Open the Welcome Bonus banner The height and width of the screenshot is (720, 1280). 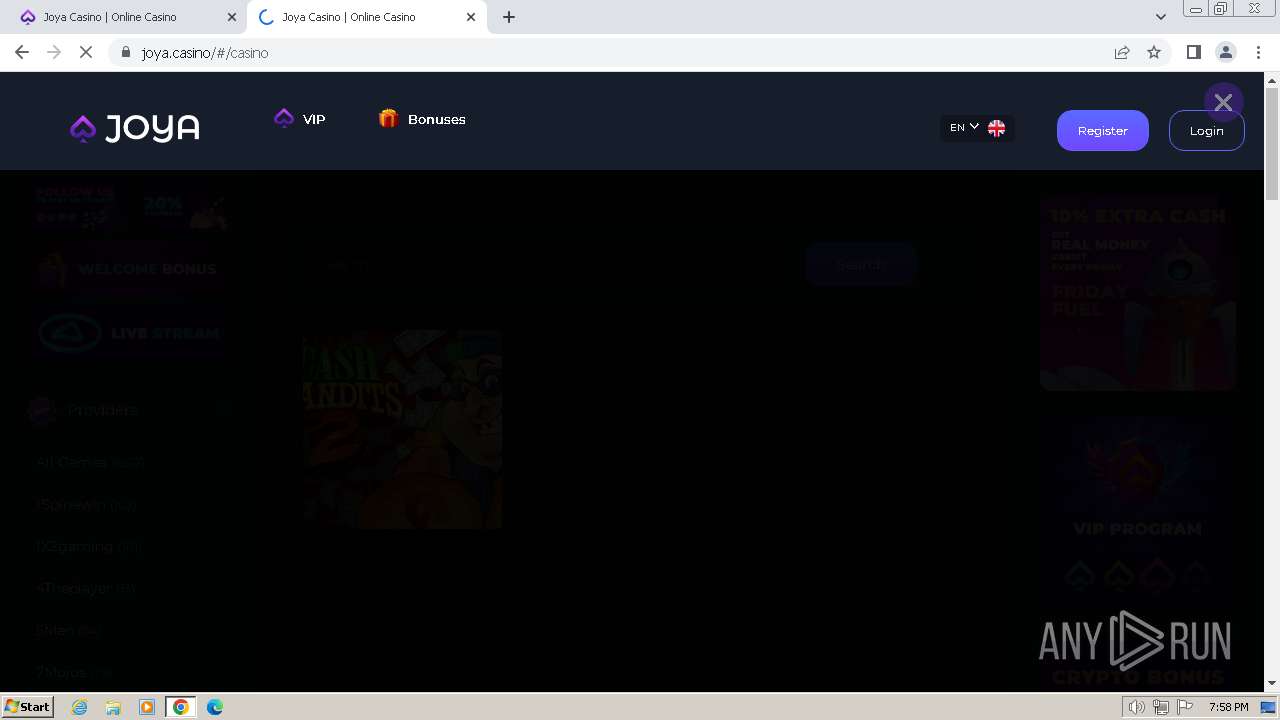(x=131, y=269)
